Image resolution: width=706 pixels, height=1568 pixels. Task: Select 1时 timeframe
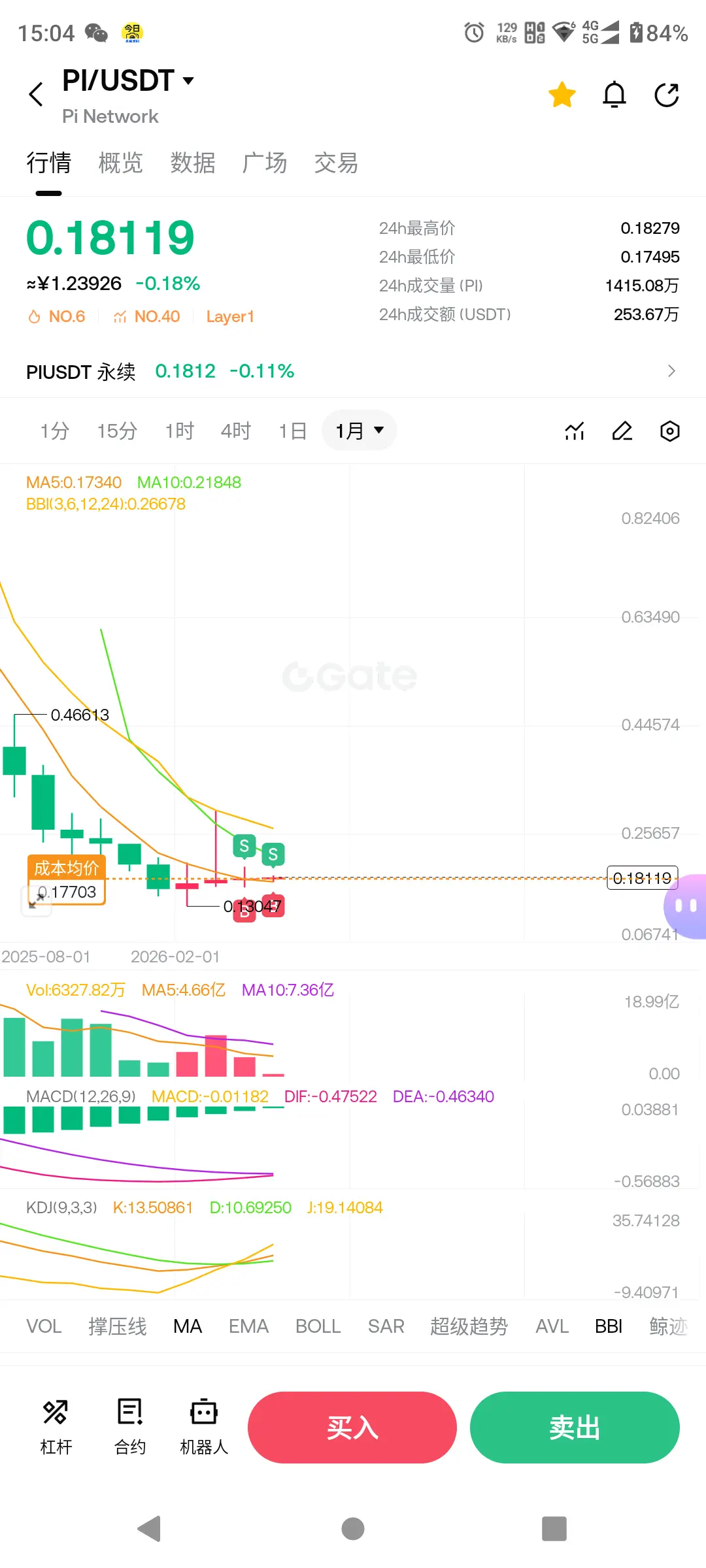[x=179, y=431]
